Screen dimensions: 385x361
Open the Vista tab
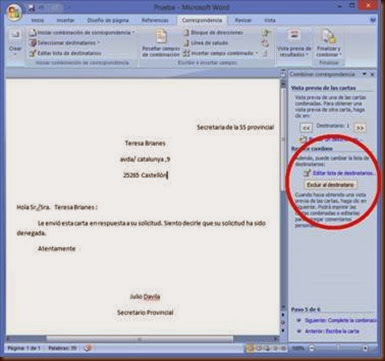270,20
